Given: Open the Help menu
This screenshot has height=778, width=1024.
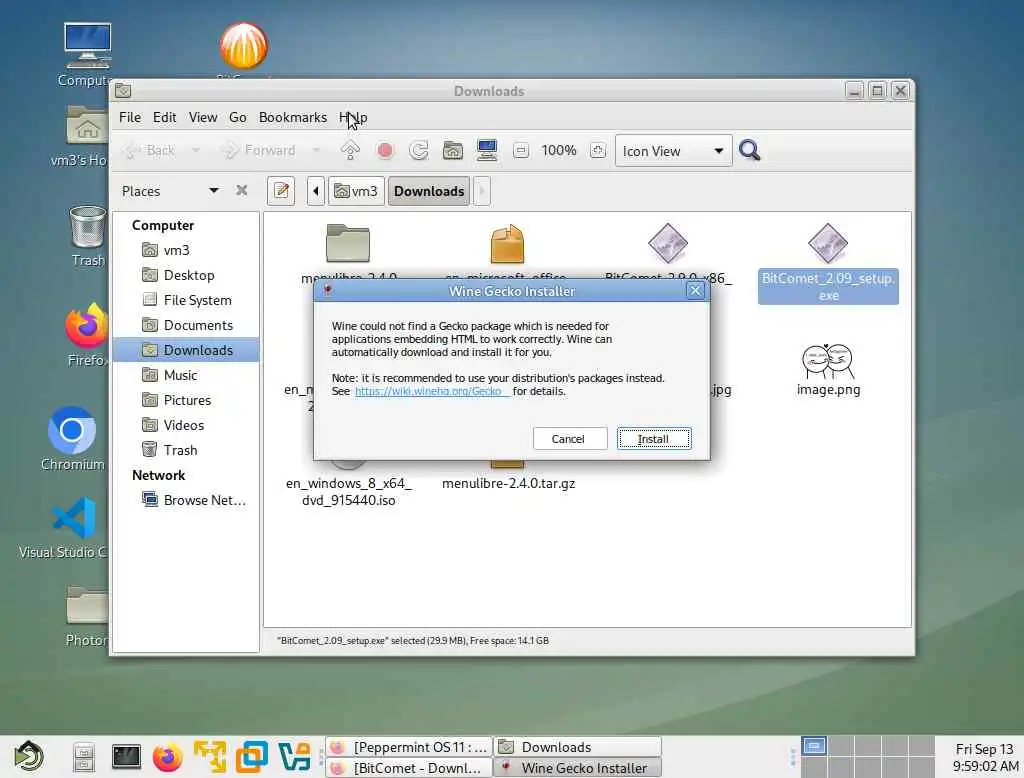Looking at the screenshot, I should tap(353, 118).
